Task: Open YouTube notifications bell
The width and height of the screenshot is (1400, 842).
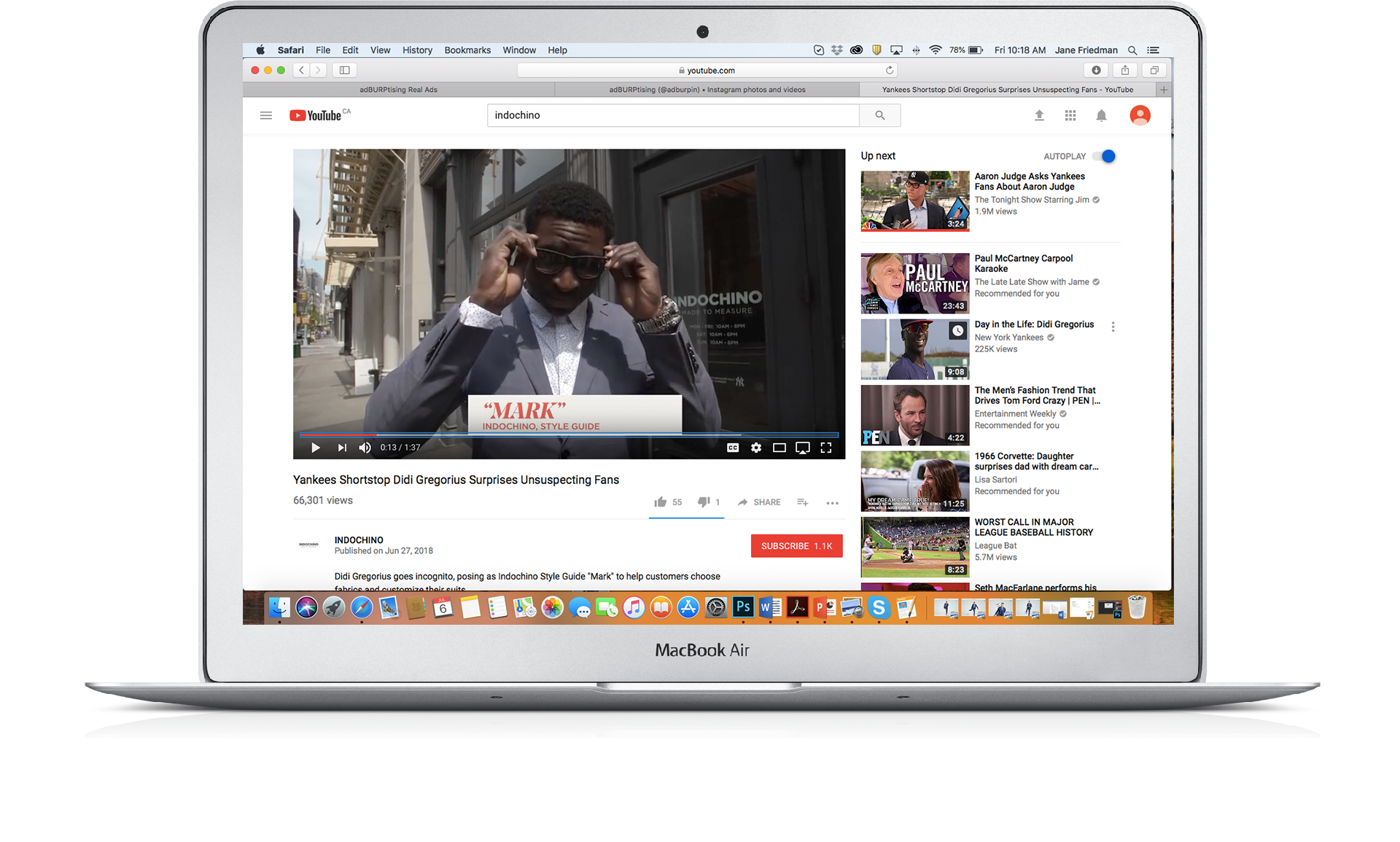Action: (x=1101, y=115)
